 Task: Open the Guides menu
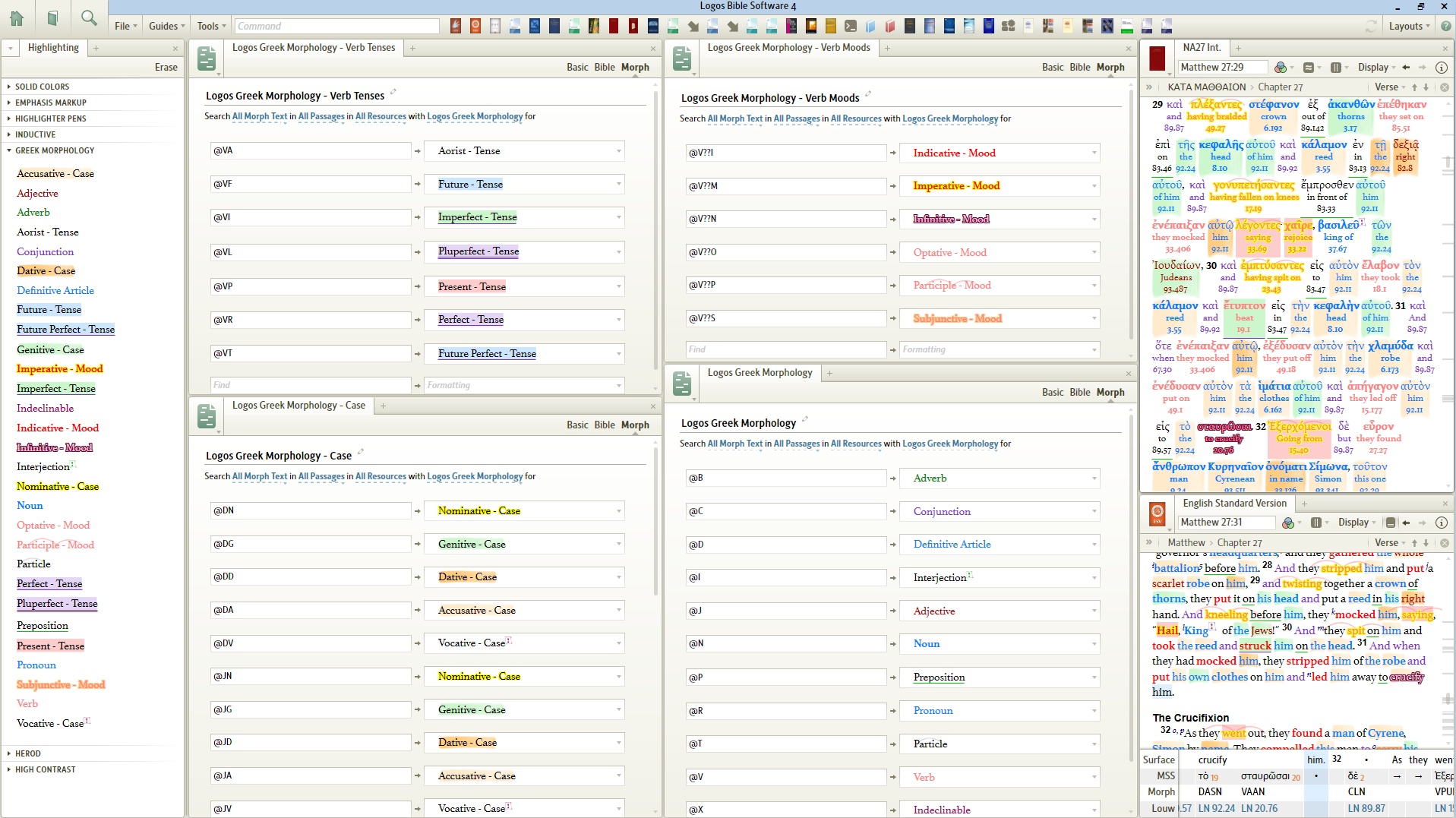(166, 26)
